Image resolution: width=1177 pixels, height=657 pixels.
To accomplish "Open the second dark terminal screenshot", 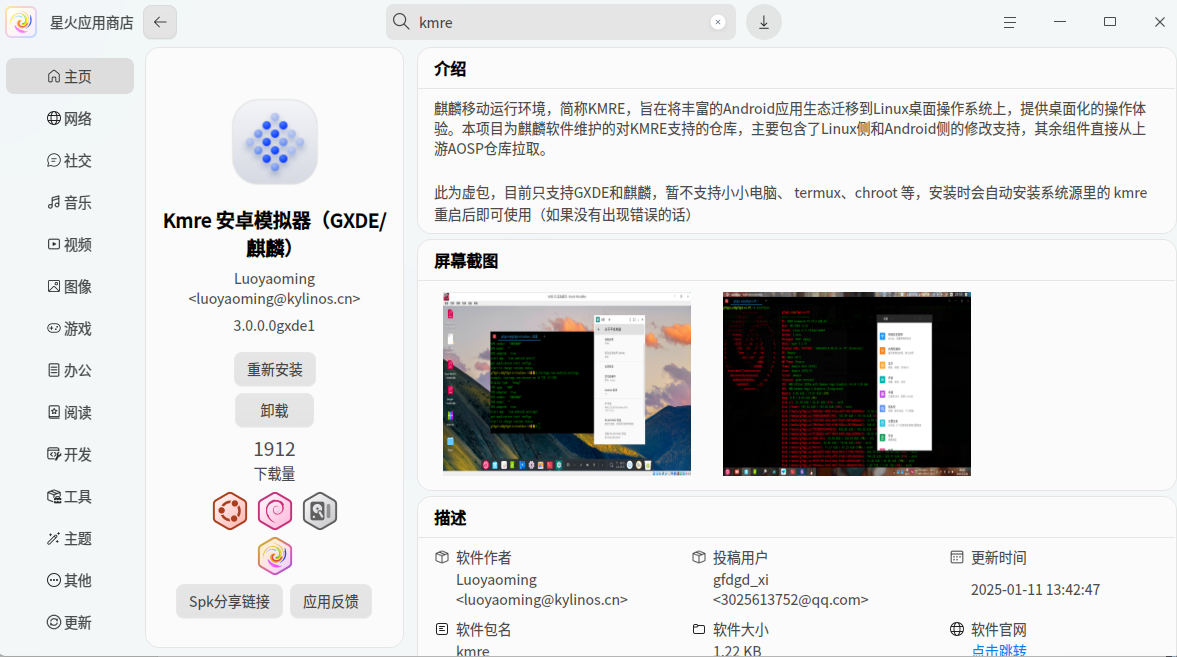I will [x=847, y=384].
